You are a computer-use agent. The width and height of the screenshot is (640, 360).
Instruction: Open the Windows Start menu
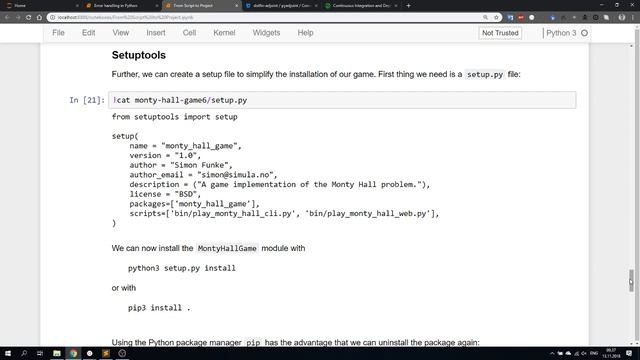pos(8,353)
